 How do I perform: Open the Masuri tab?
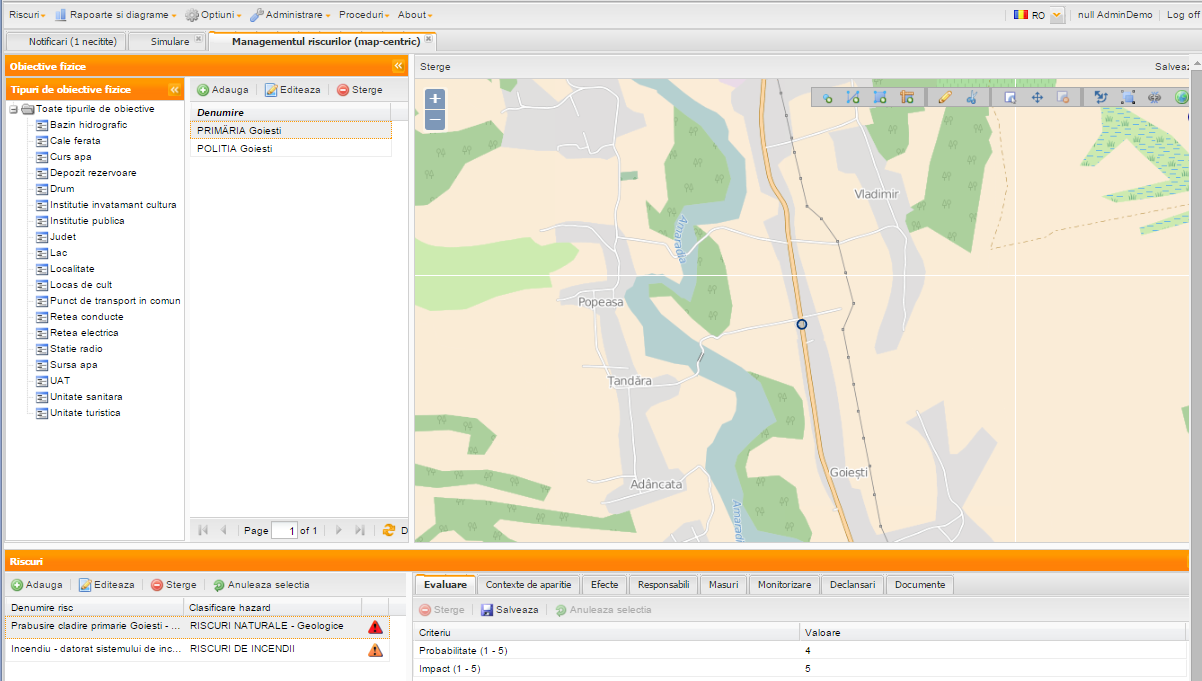point(723,584)
